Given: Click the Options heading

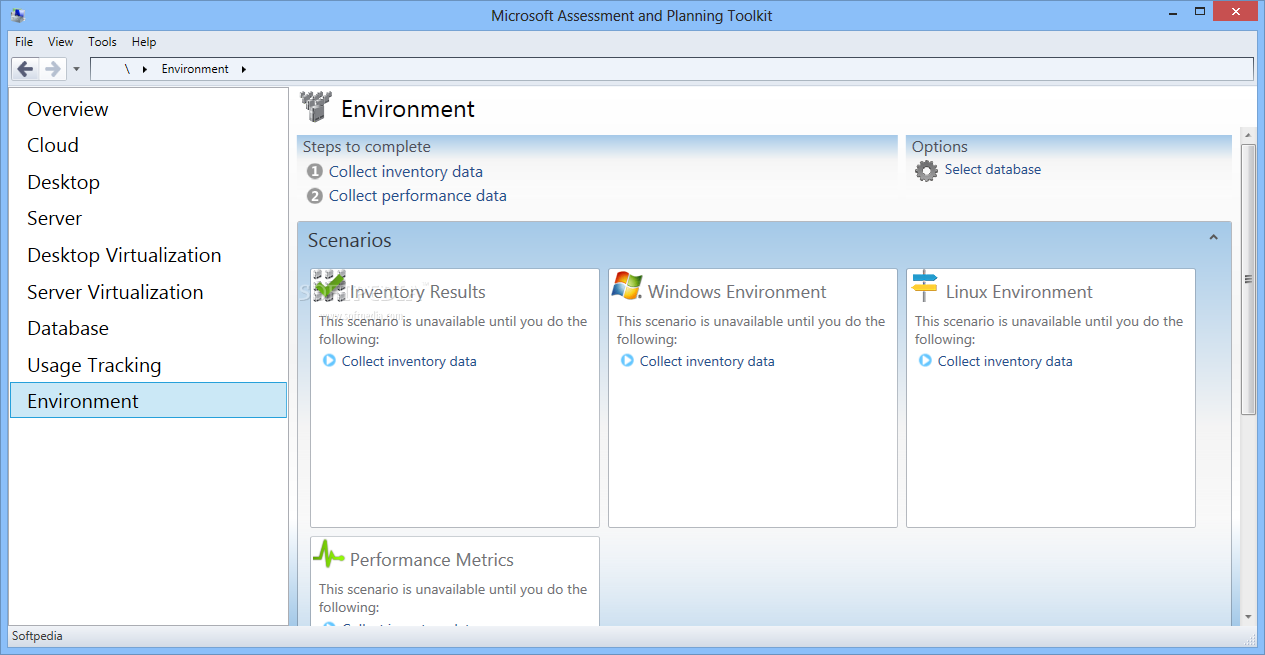Looking at the screenshot, I should click(x=940, y=147).
